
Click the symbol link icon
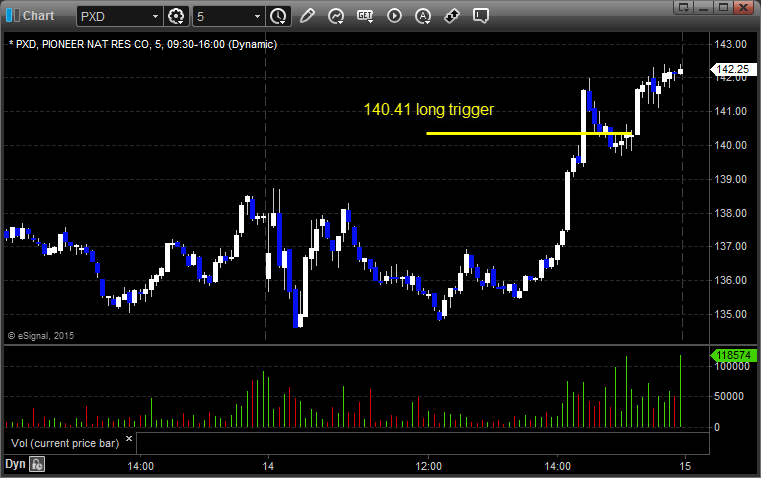(452, 16)
